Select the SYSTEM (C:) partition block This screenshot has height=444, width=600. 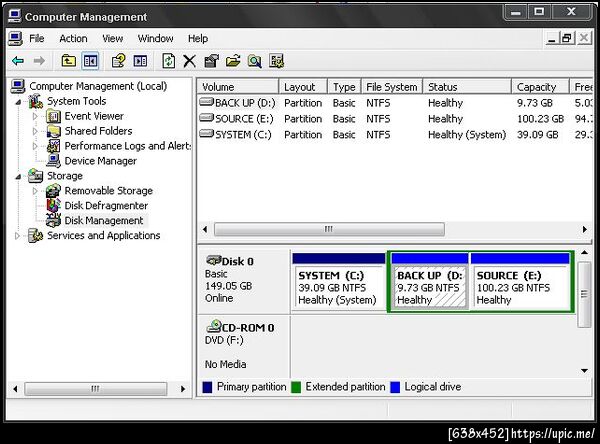coord(338,281)
